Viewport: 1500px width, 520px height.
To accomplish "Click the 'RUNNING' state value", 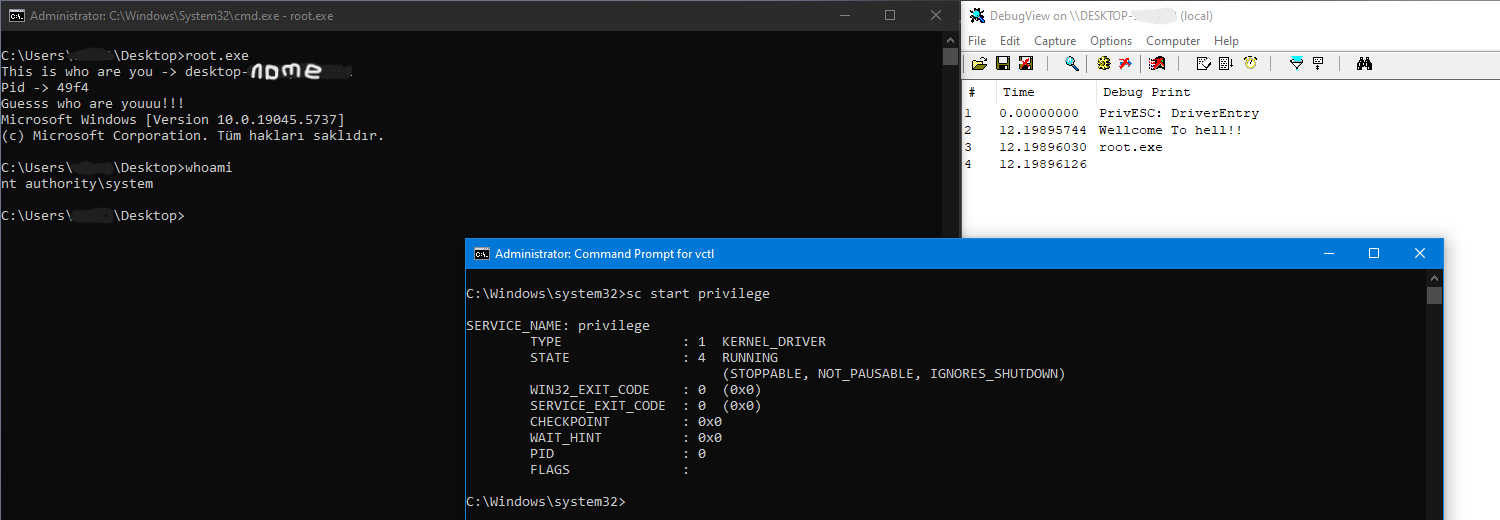I will coord(750,358).
